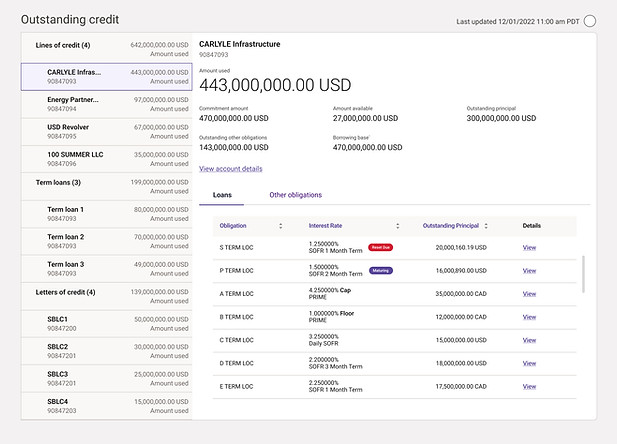Select Term loan 3 in sidebar
The width and height of the screenshot is (617, 444).
point(107,268)
